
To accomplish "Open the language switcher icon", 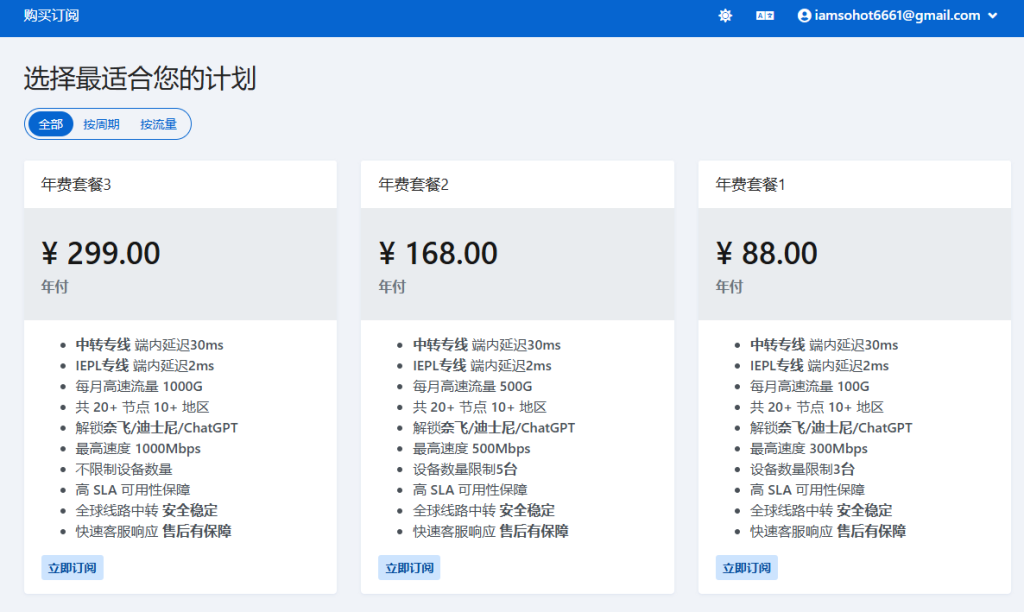I will [x=765, y=16].
